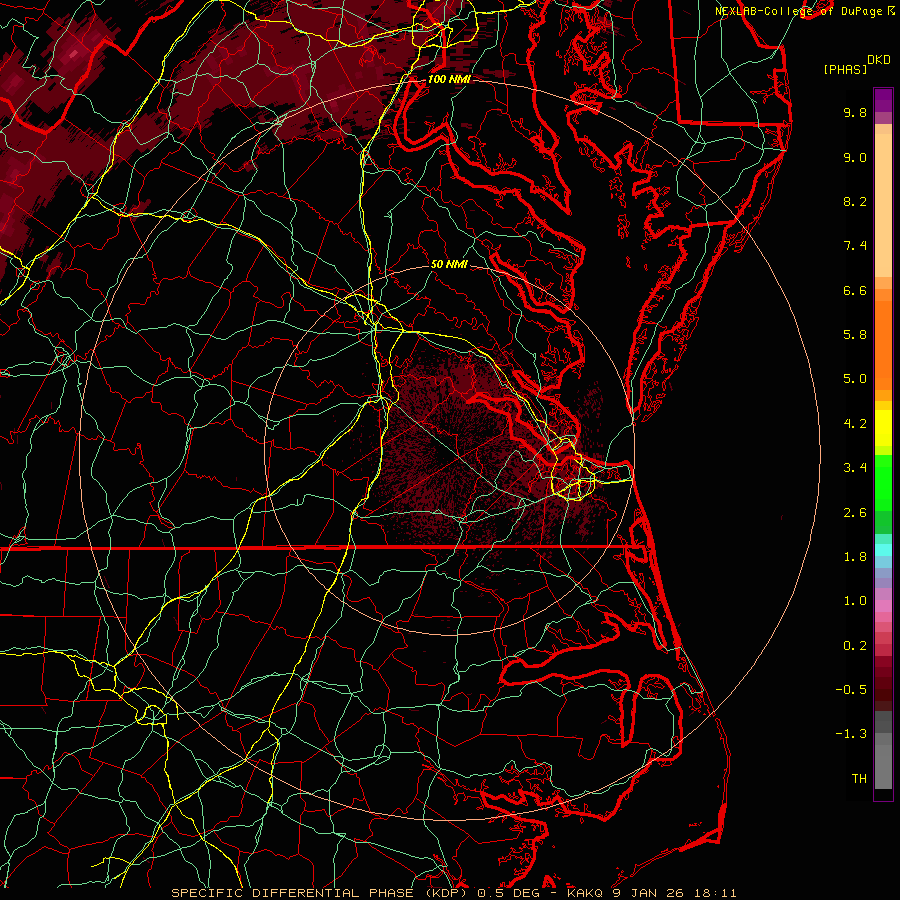This screenshot has width=900, height=900.
Task: Click the 6.6 scale value
Action: click(x=855, y=290)
